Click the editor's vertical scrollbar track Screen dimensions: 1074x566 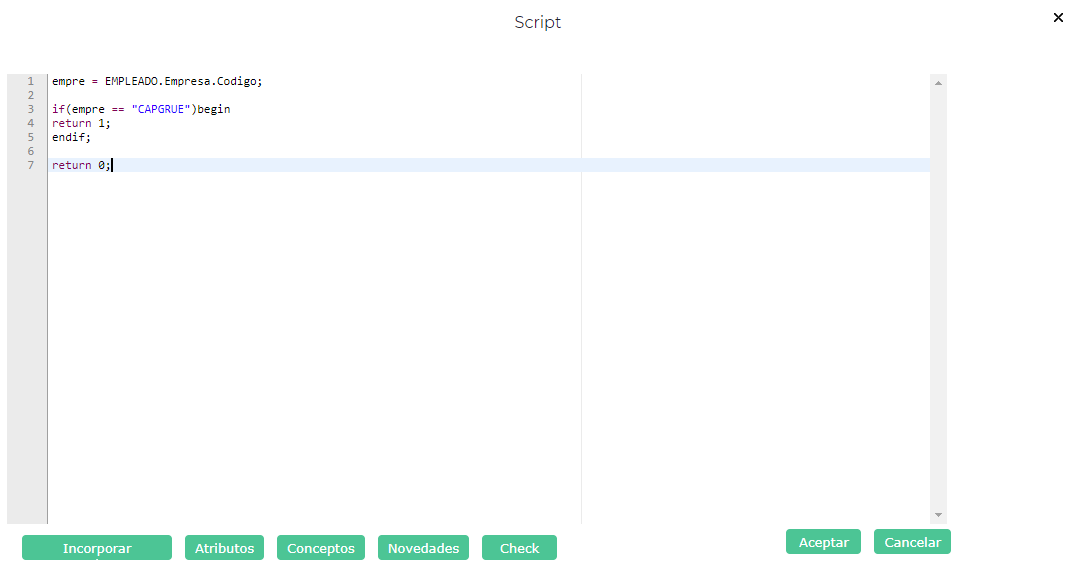(938, 299)
